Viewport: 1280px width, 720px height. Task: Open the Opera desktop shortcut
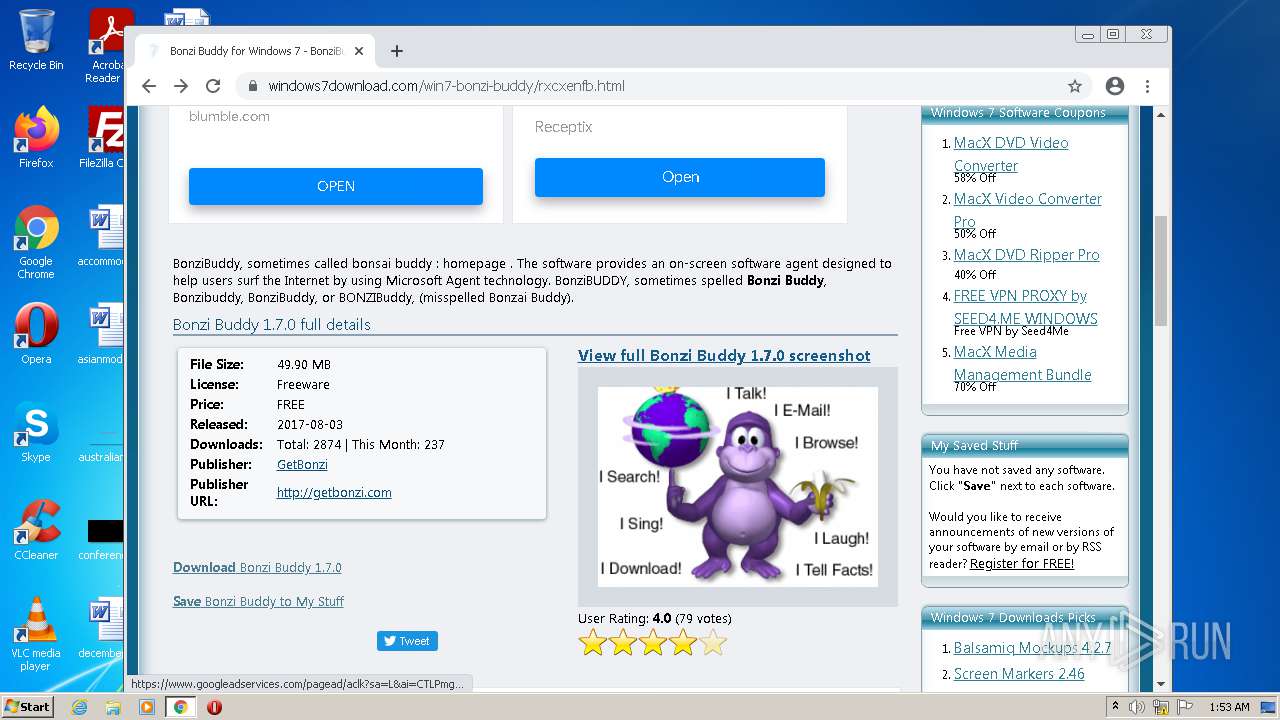(x=36, y=334)
